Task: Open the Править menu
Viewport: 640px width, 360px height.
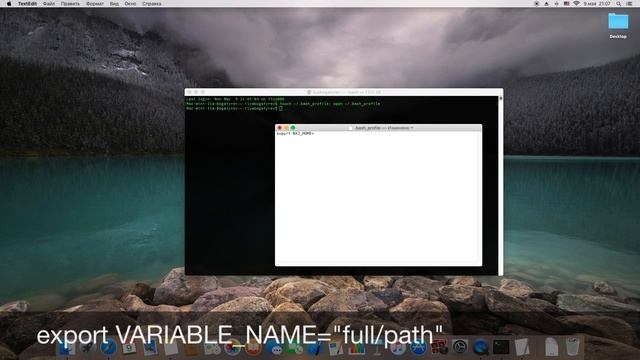Action: click(x=70, y=4)
